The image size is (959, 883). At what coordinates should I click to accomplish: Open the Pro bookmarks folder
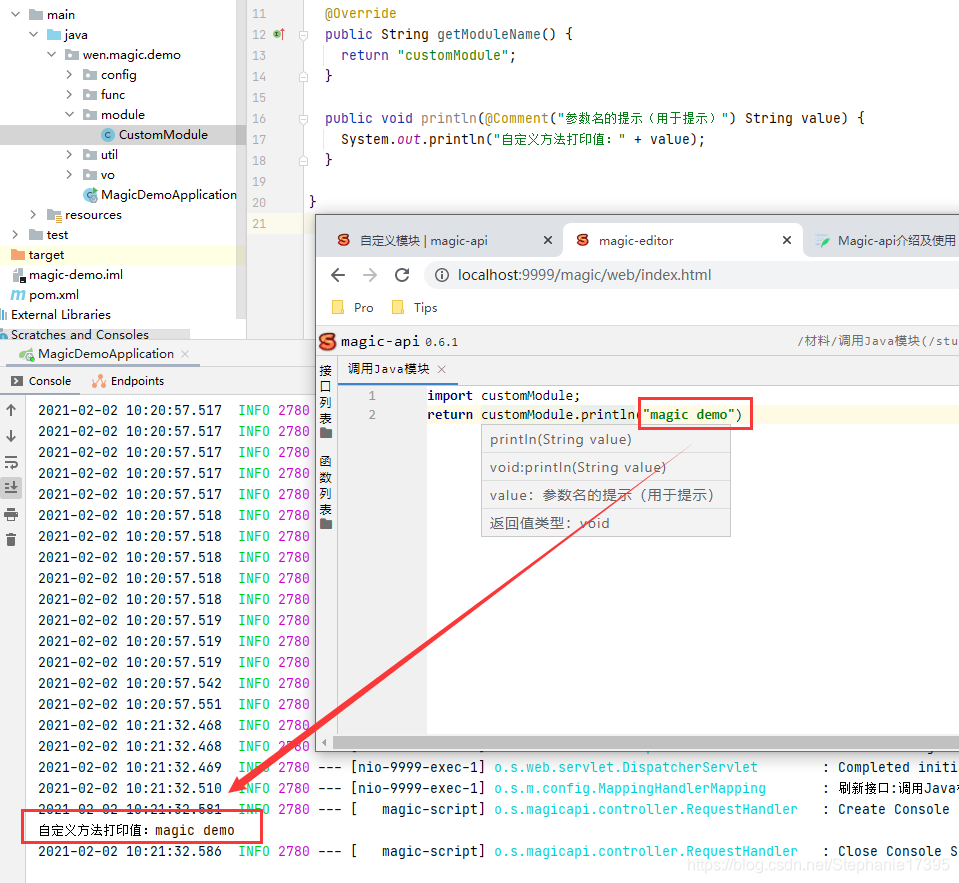[353, 308]
